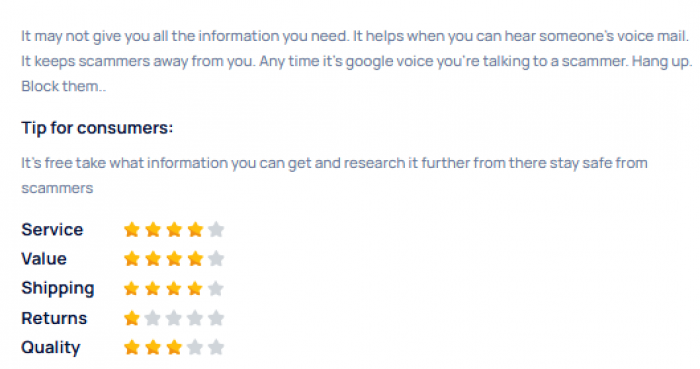Click the fifth gray star for Shipping
700x369 pixels.
click(x=216, y=288)
